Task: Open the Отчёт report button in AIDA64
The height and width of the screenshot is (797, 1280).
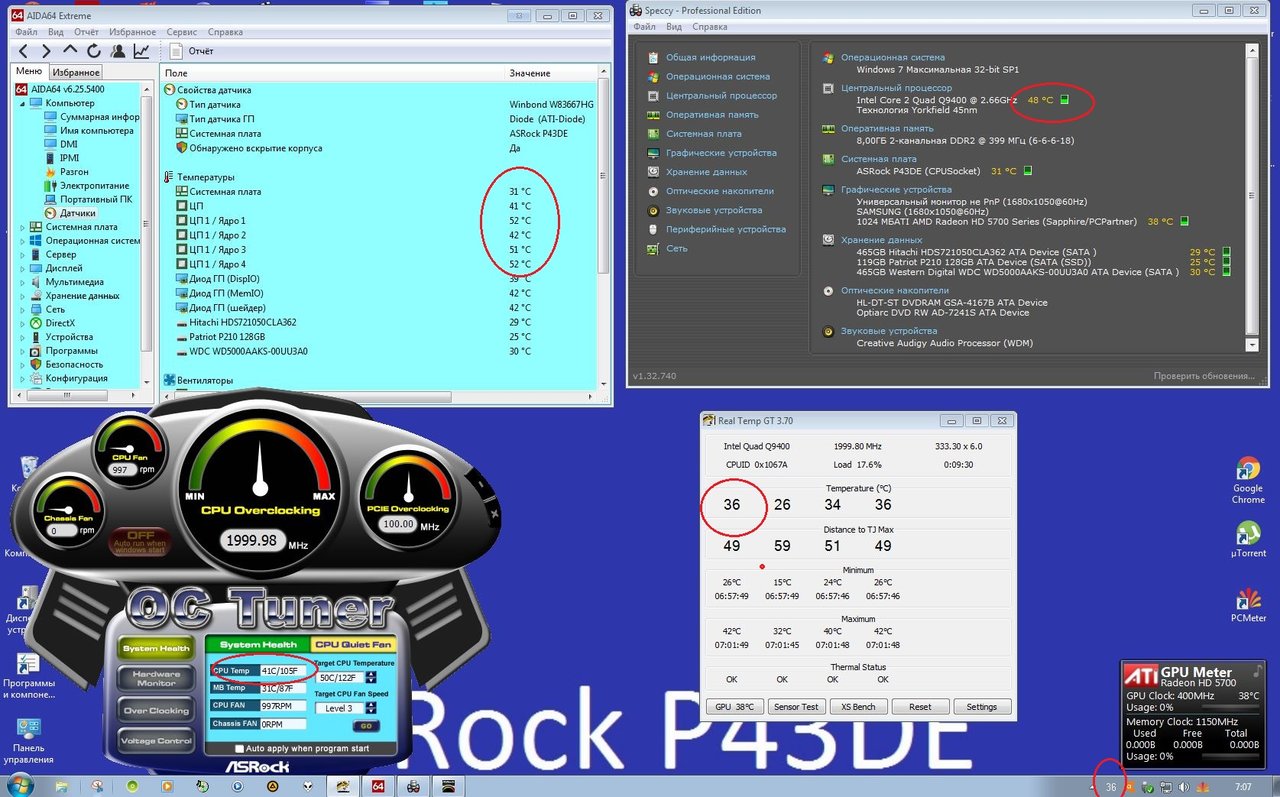Action: pos(191,51)
